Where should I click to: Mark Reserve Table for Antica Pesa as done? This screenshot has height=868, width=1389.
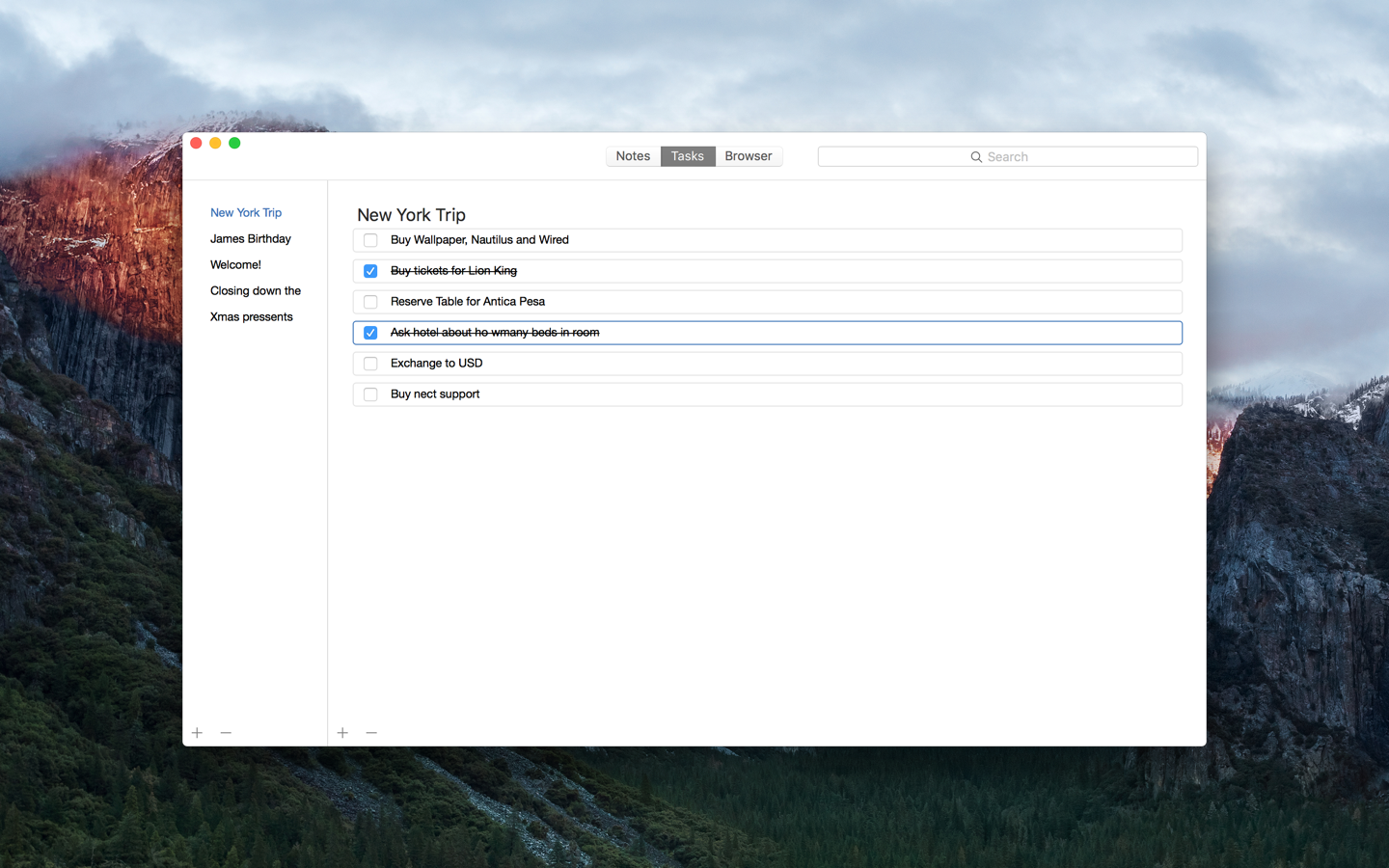[370, 302]
